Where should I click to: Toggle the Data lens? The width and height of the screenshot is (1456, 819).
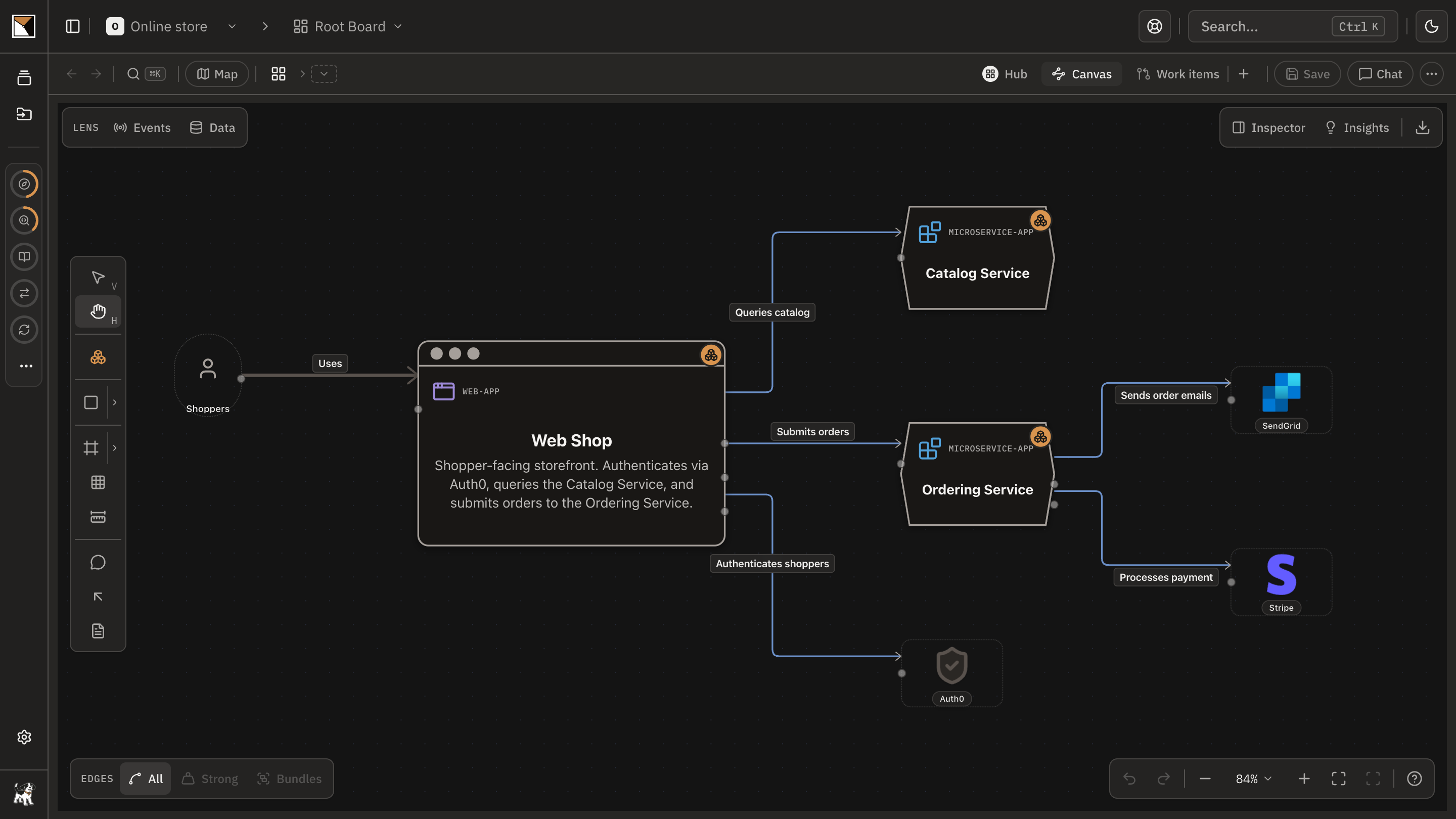(212, 128)
